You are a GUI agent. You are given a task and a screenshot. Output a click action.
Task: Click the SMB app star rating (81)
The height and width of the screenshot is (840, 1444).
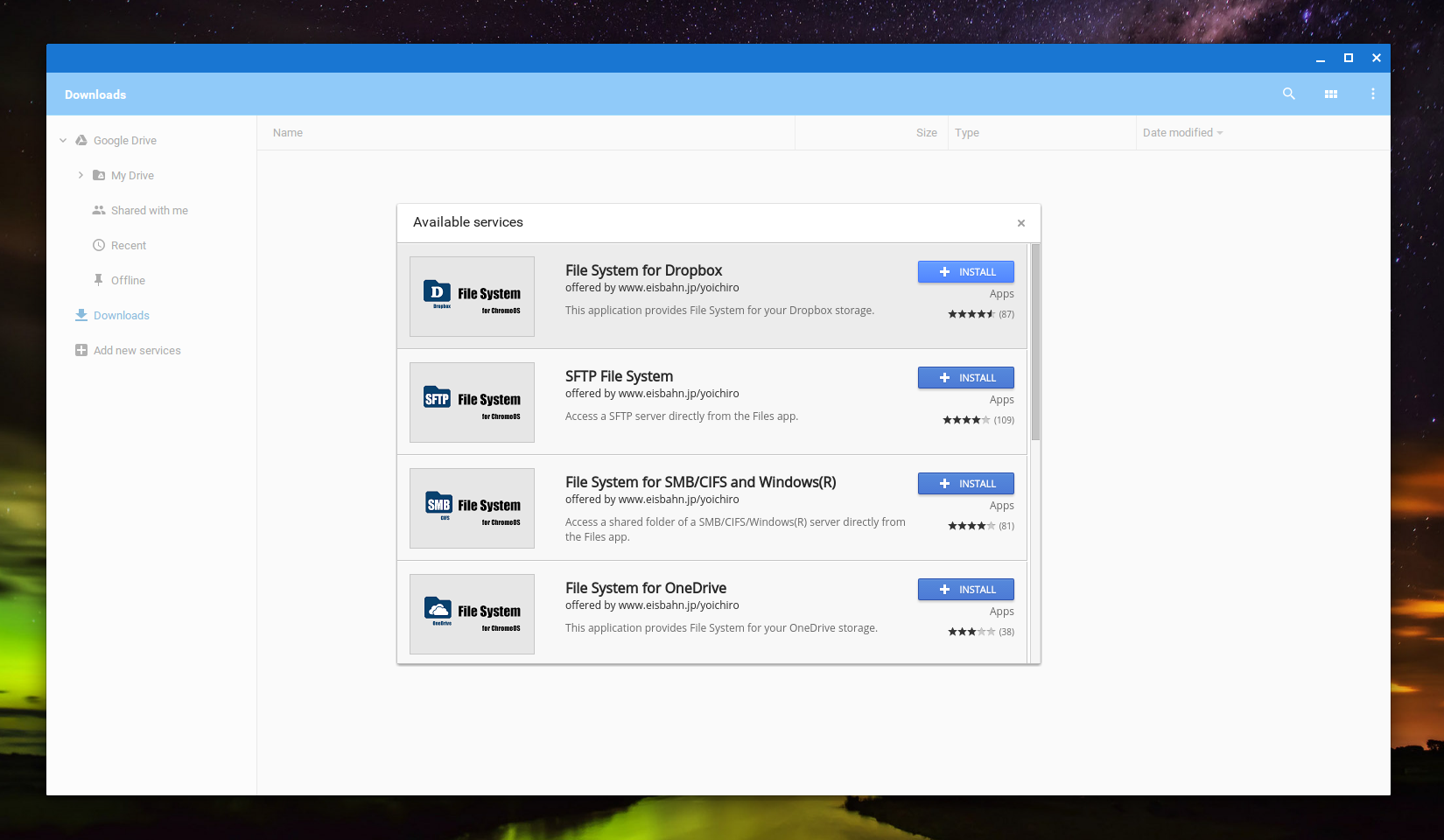pos(981,526)
